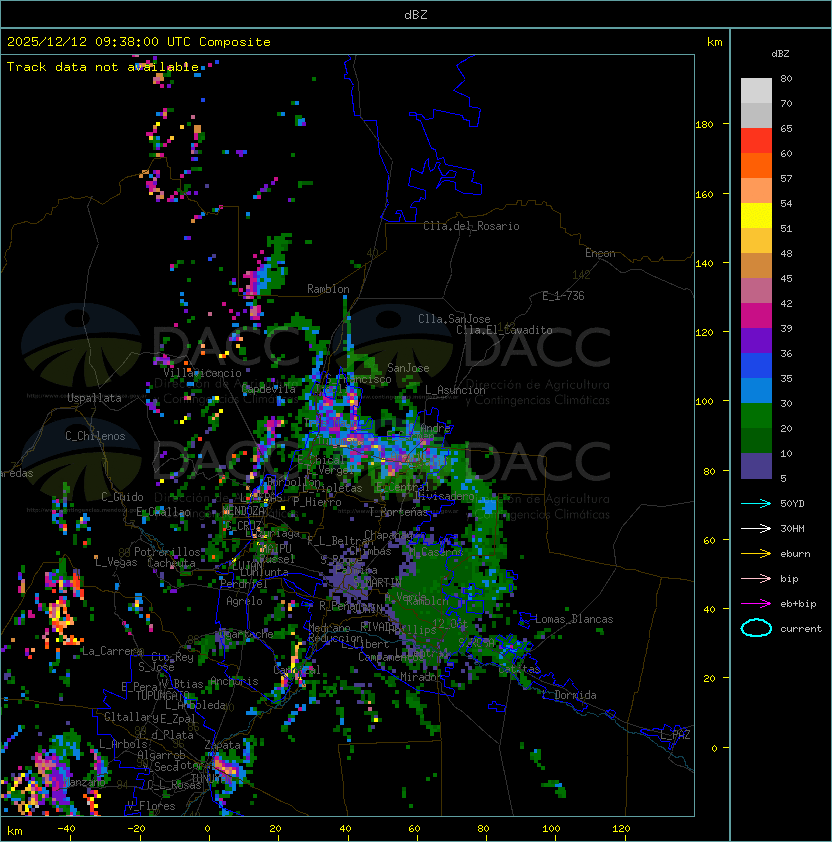Click the 0 tick on horizontal km axis
Viewport: 832px width, 842px height.
(207, 829)
